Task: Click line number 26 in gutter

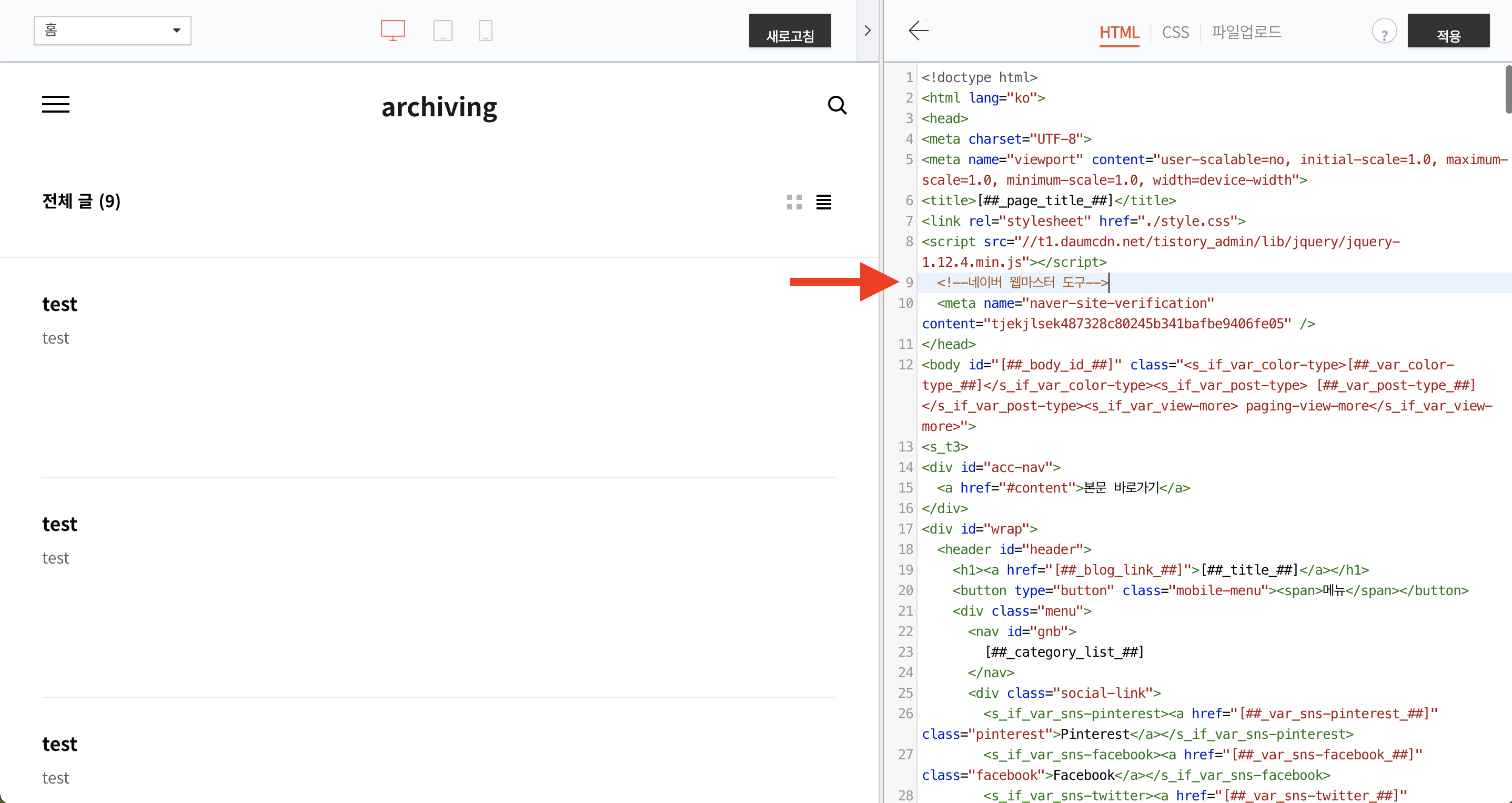Action: (x=905, y=714)
